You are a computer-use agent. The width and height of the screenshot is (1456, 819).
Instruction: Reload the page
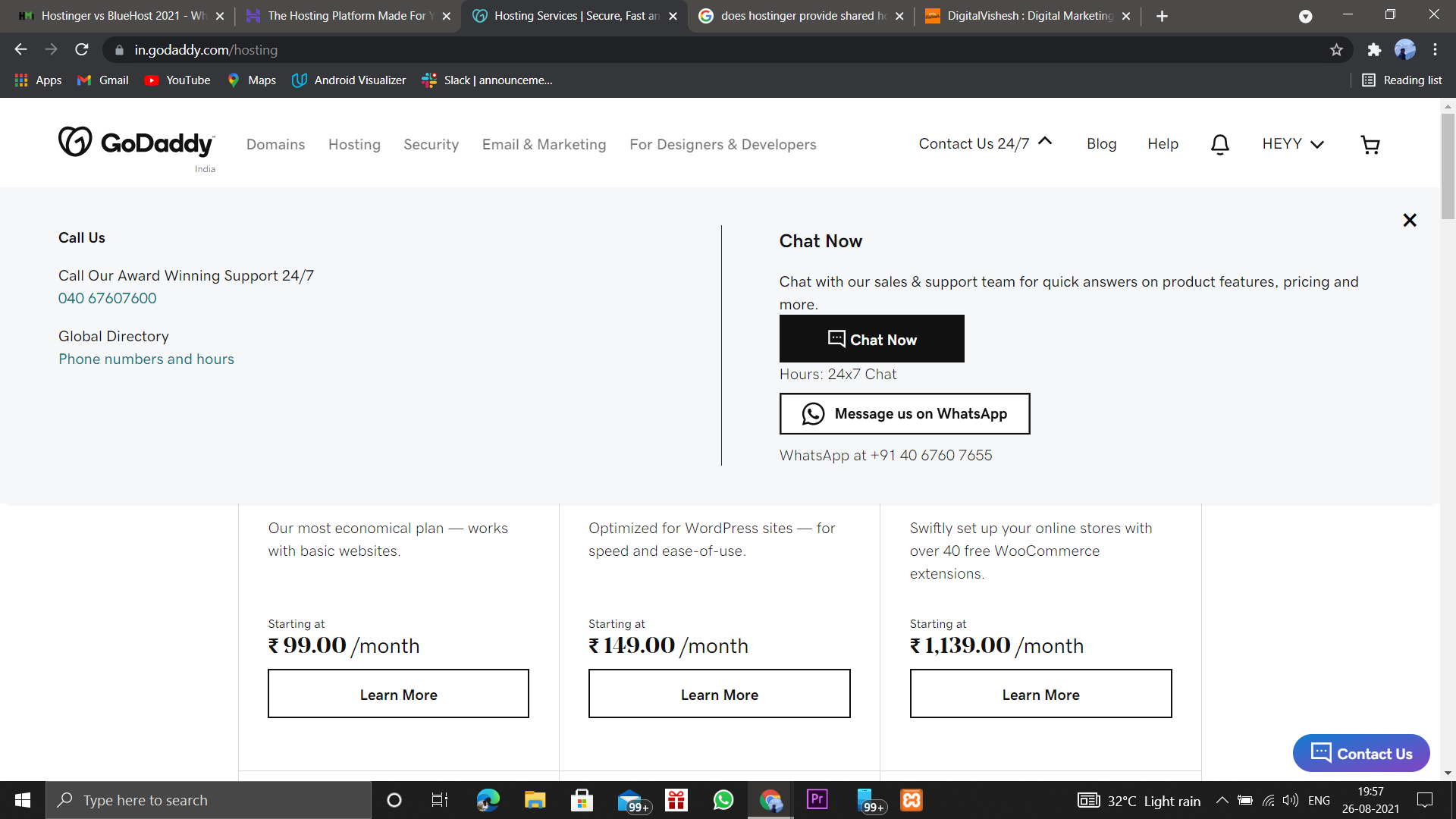pyautogui.click(x=82, y=50)
